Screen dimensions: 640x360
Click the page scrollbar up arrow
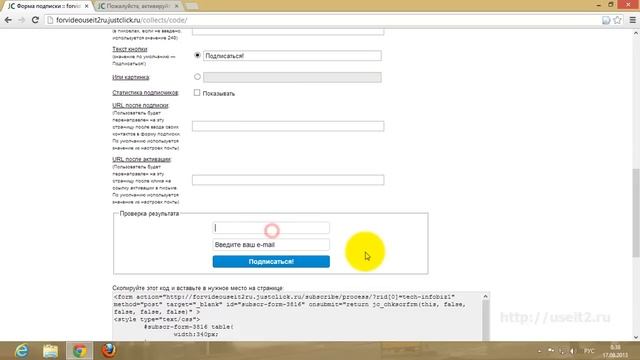636,33
